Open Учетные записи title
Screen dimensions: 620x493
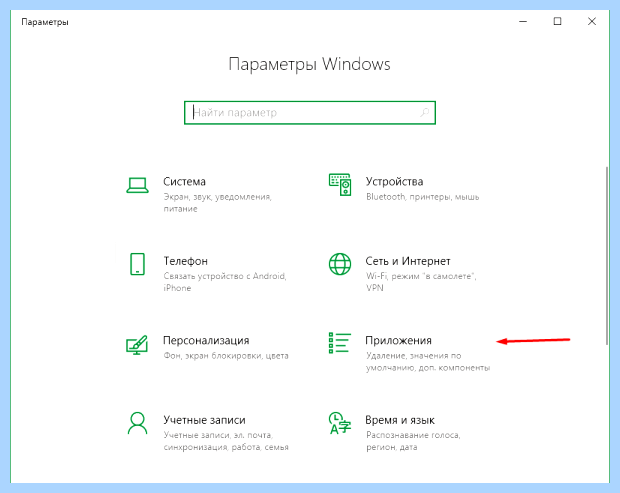tap(204, 420)
